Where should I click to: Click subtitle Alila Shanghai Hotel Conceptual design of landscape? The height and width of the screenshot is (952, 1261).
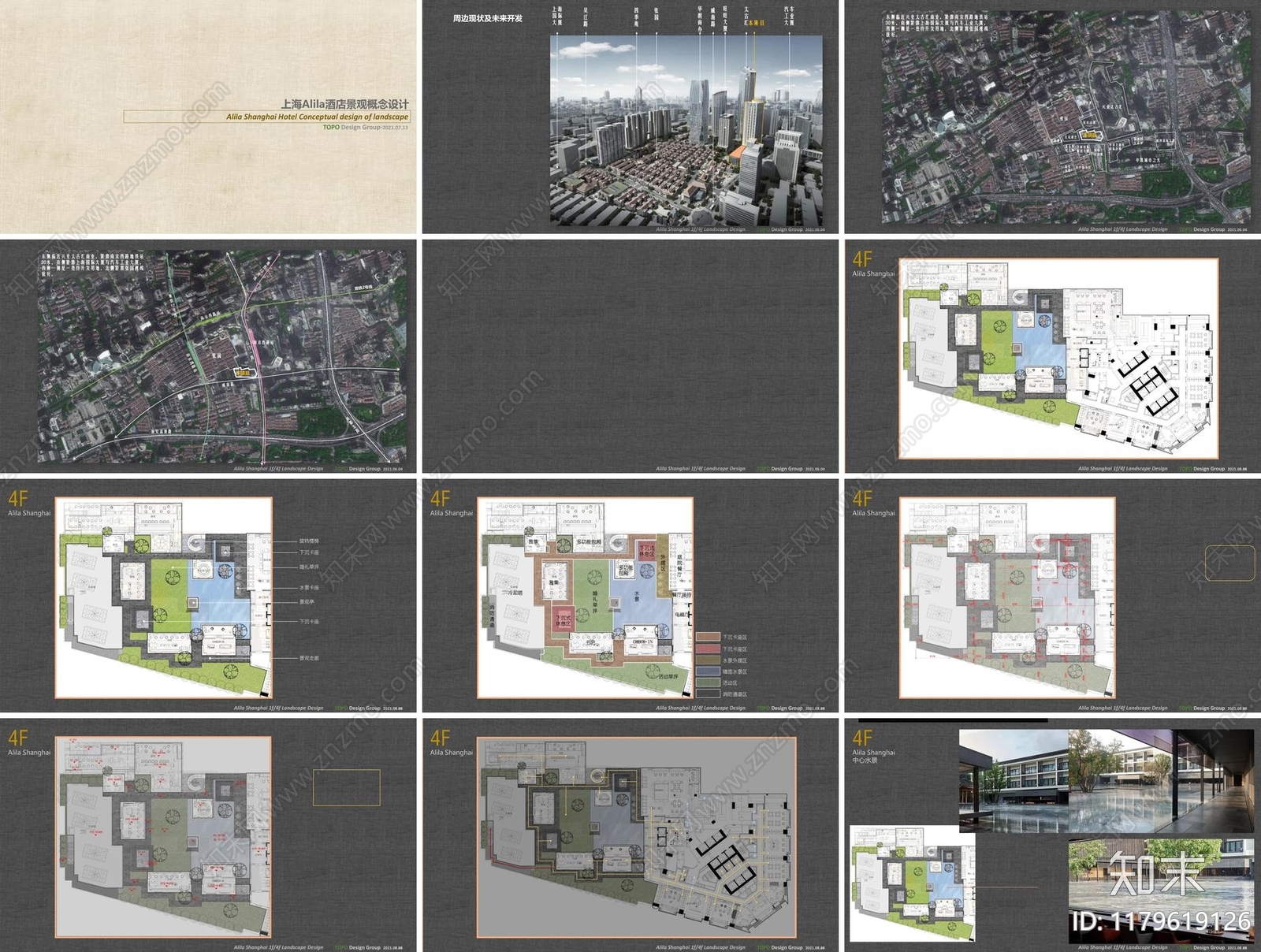click(317, 117)
